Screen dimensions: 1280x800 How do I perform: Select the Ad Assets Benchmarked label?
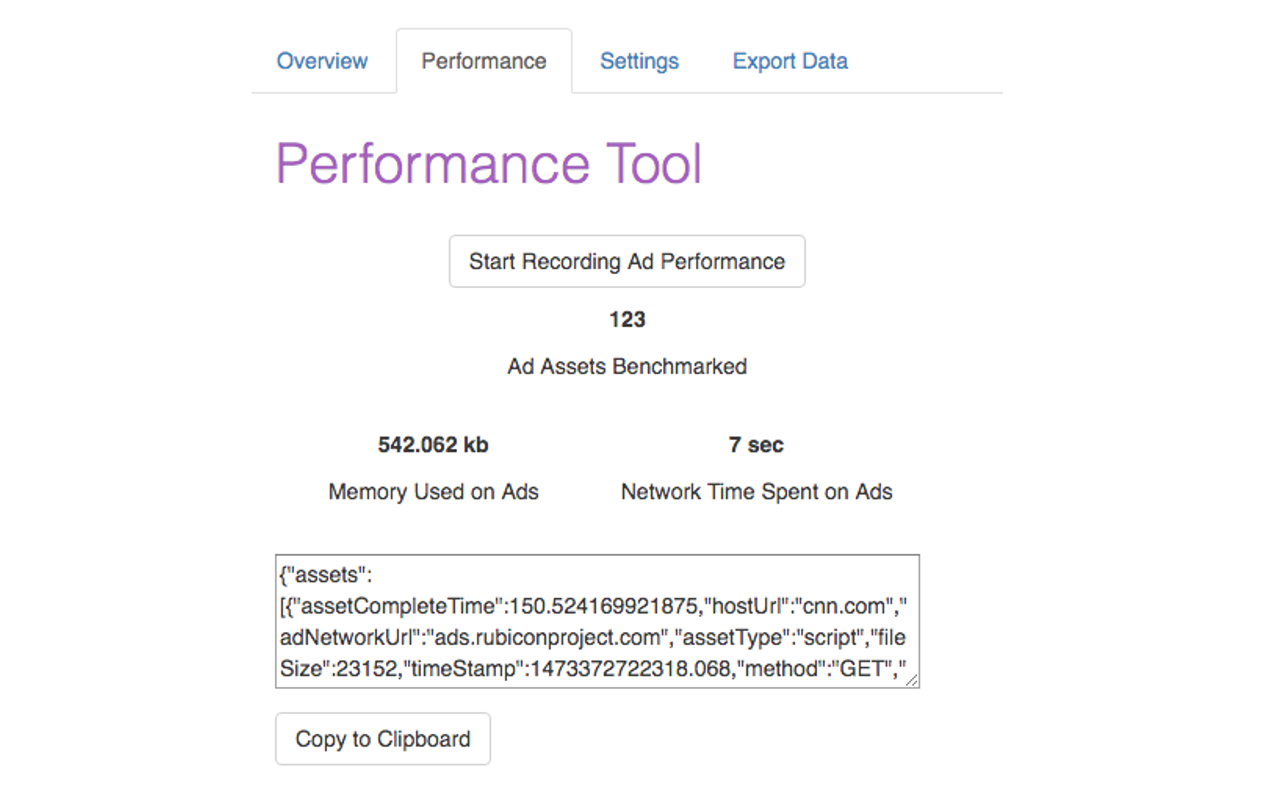click(627, 367)
